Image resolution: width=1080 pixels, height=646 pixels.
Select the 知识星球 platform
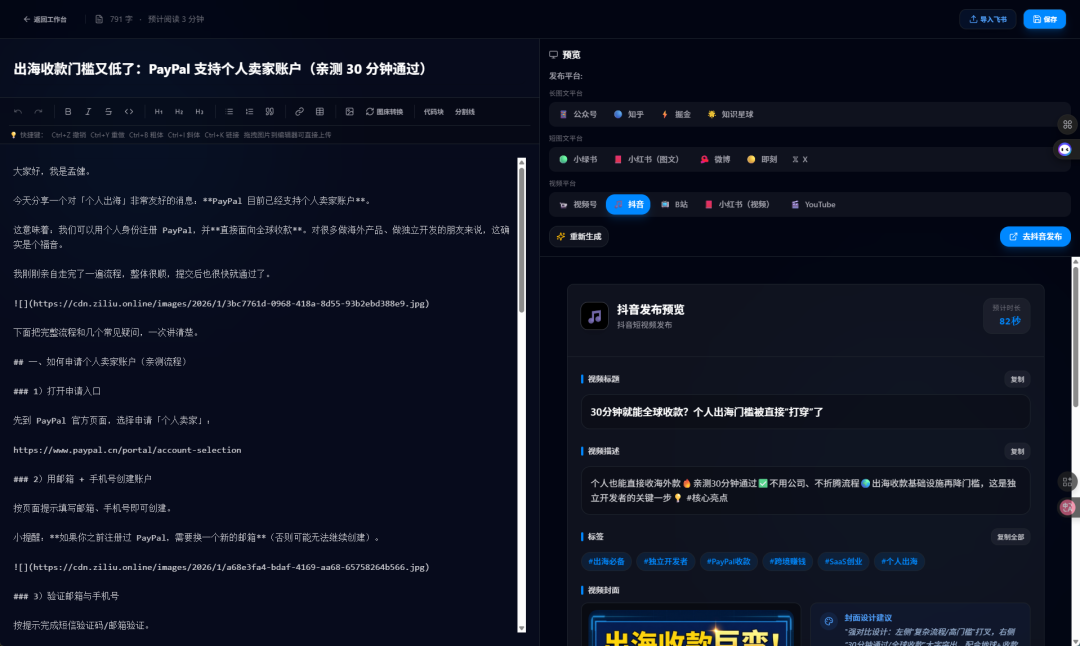(730, 114)
